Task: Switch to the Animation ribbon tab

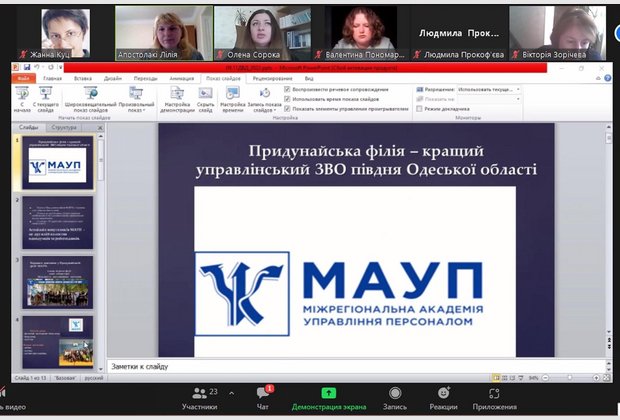Action: 182,77
